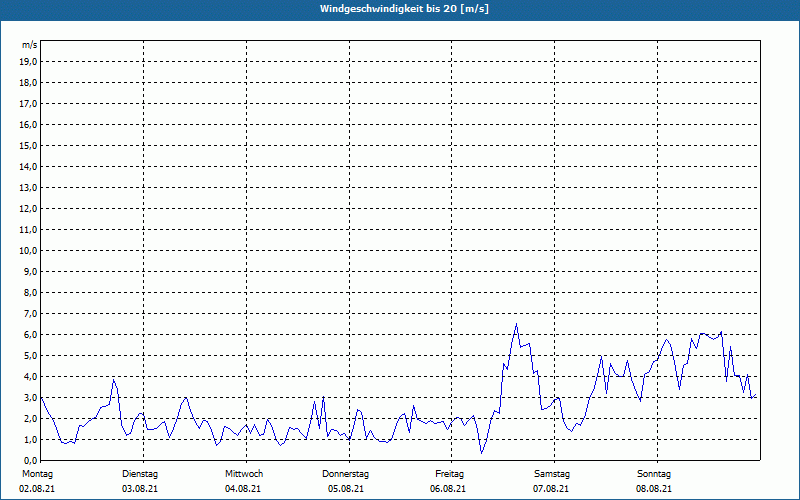The height and width of the screenshot is (500, 800).
Task: Click the "Montag" day label
Action: click(x=37, y=474)
